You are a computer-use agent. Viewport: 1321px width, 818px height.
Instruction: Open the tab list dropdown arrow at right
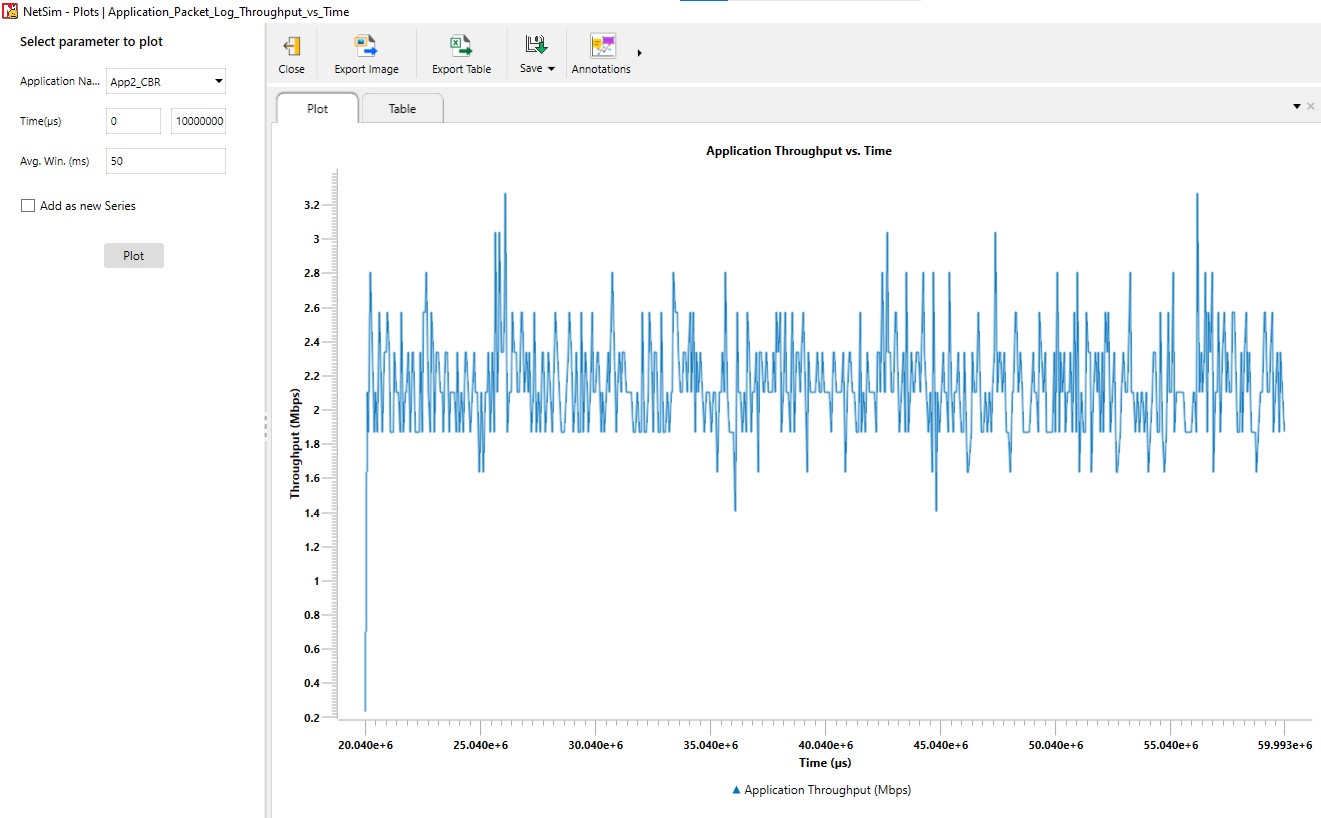coord(1296,106)
